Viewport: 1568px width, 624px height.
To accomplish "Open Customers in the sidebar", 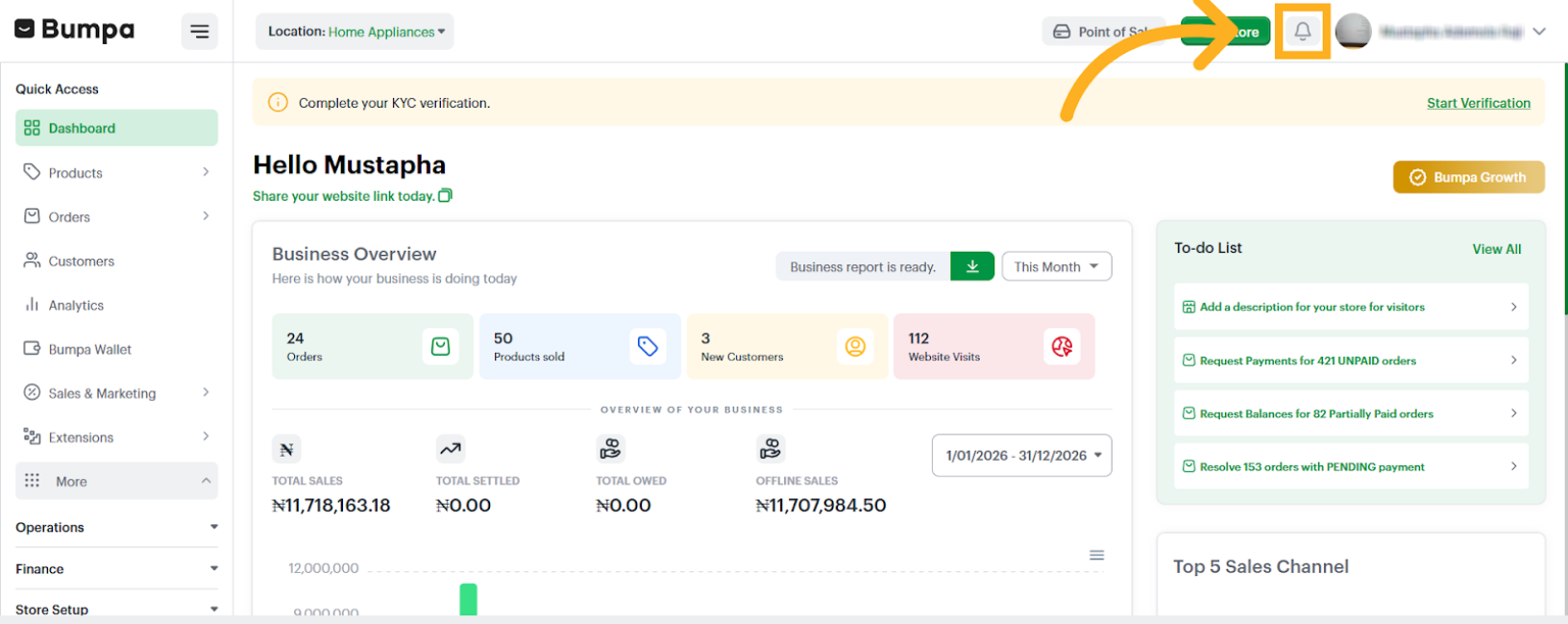I will pos(116,262).
